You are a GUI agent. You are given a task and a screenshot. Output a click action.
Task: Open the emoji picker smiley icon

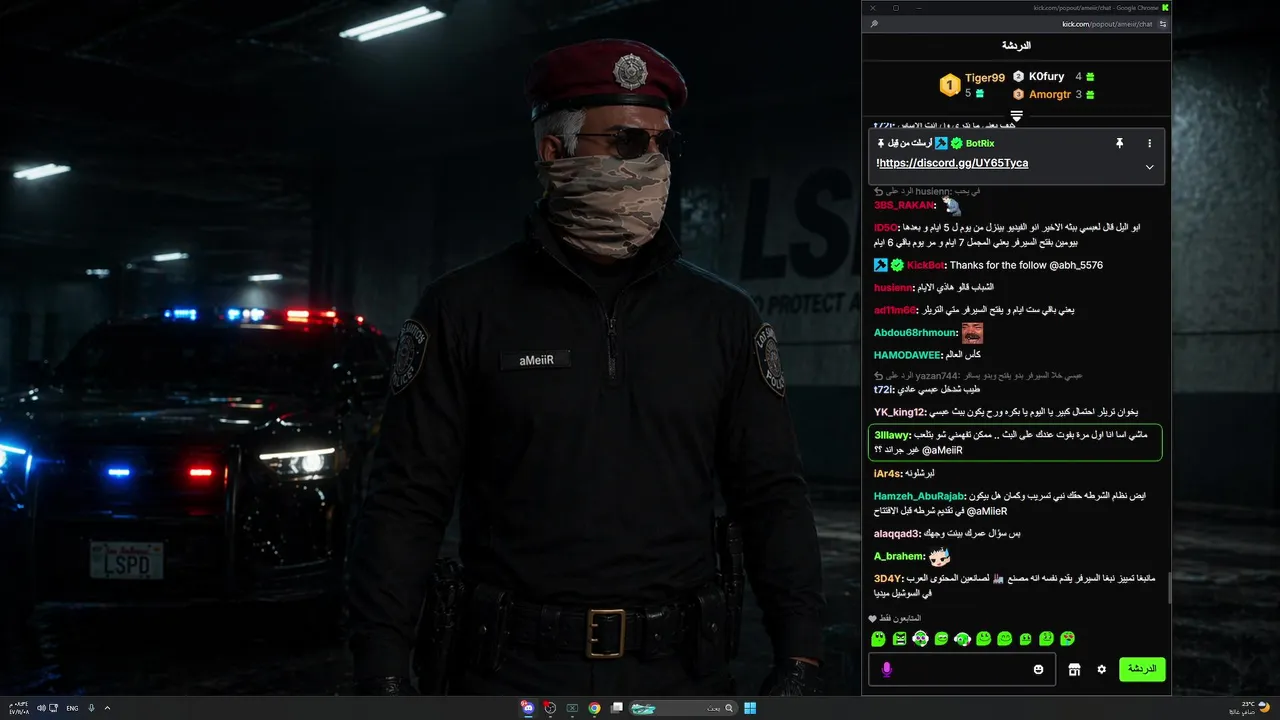1038,669
